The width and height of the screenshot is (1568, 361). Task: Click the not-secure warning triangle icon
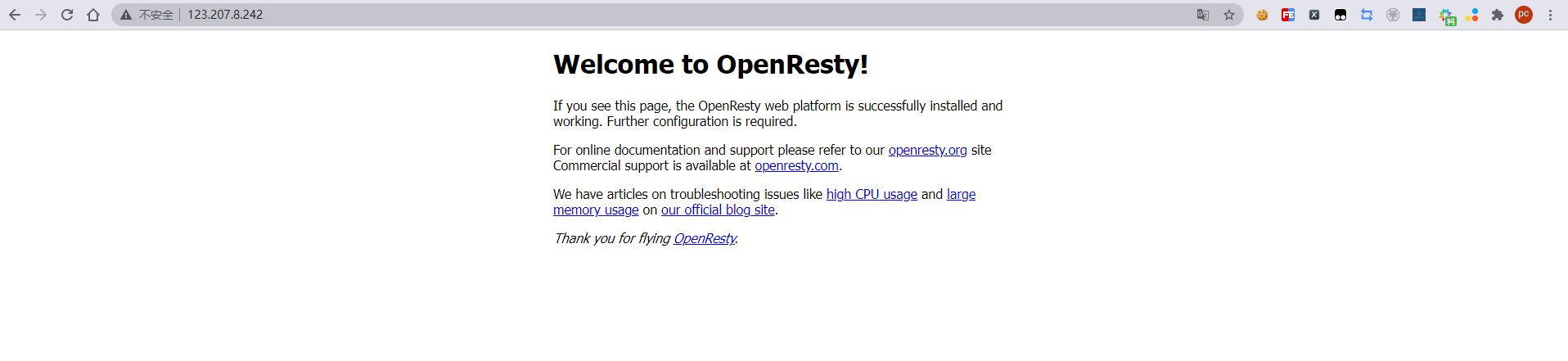point(126,15)
